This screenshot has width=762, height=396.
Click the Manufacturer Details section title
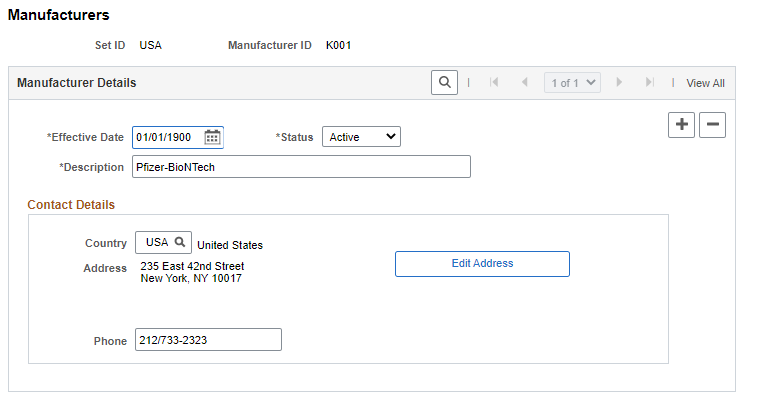[x=77, y=83]
